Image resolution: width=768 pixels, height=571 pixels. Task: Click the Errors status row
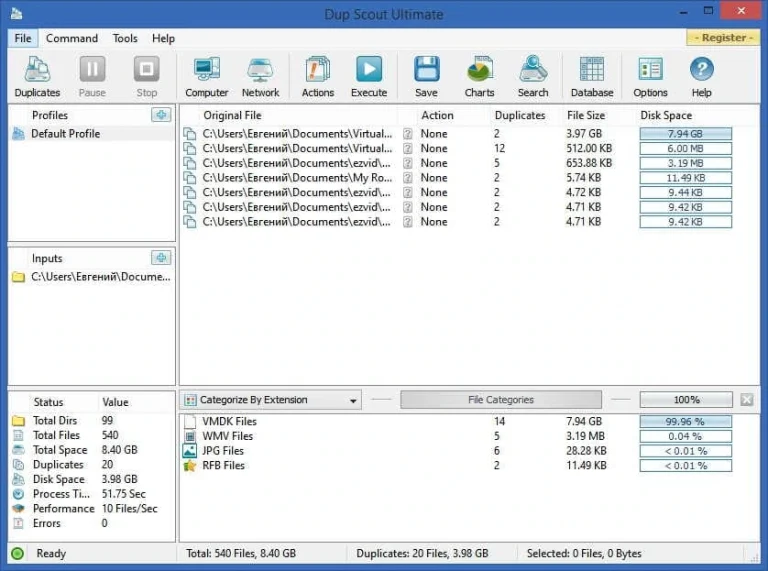(92, 523)
